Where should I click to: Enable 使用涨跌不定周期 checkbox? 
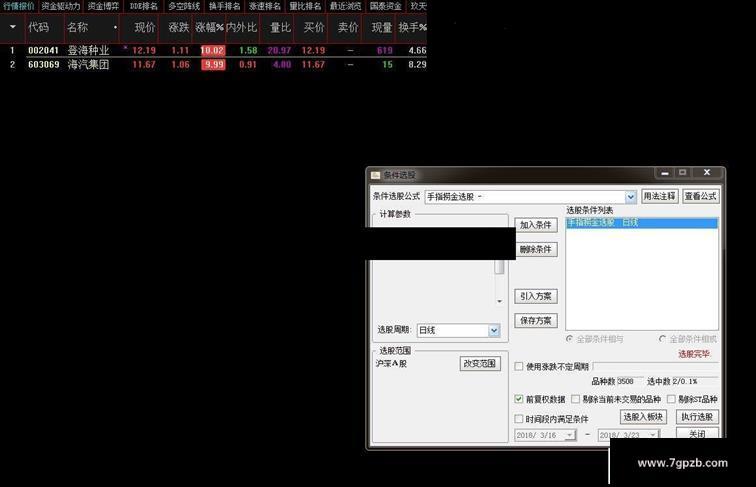coord(519,366)
